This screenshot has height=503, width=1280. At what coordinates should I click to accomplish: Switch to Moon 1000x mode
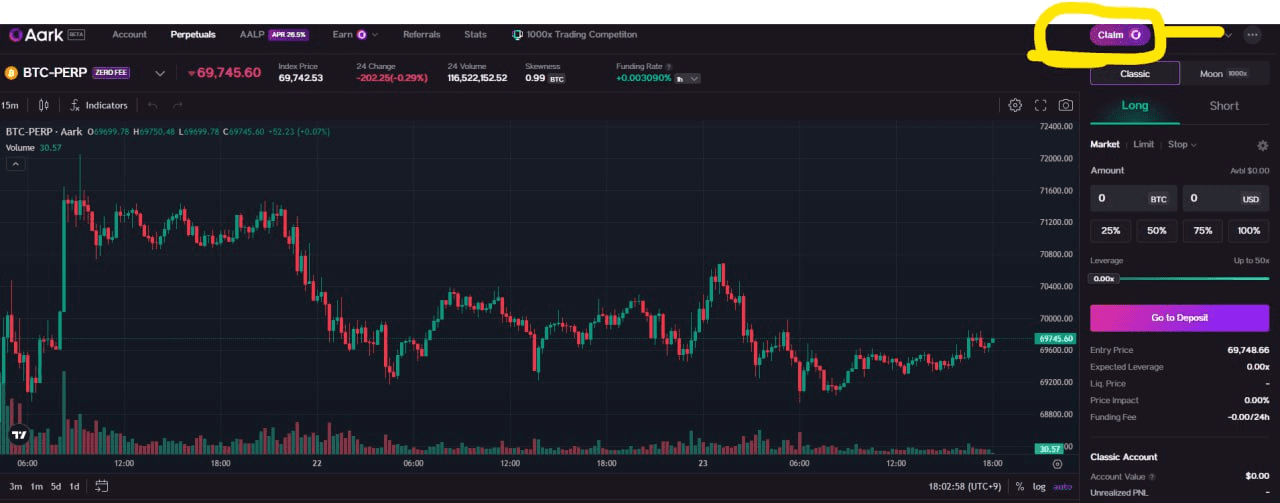(x=1224, y=73)
